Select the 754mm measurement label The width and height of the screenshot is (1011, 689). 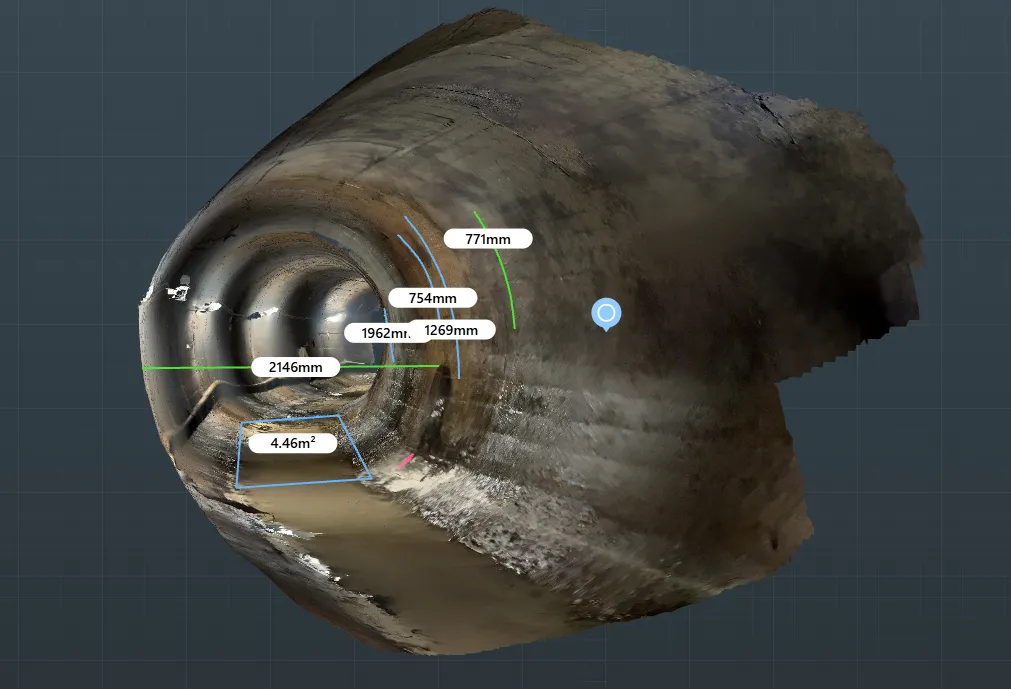(433, 298)
